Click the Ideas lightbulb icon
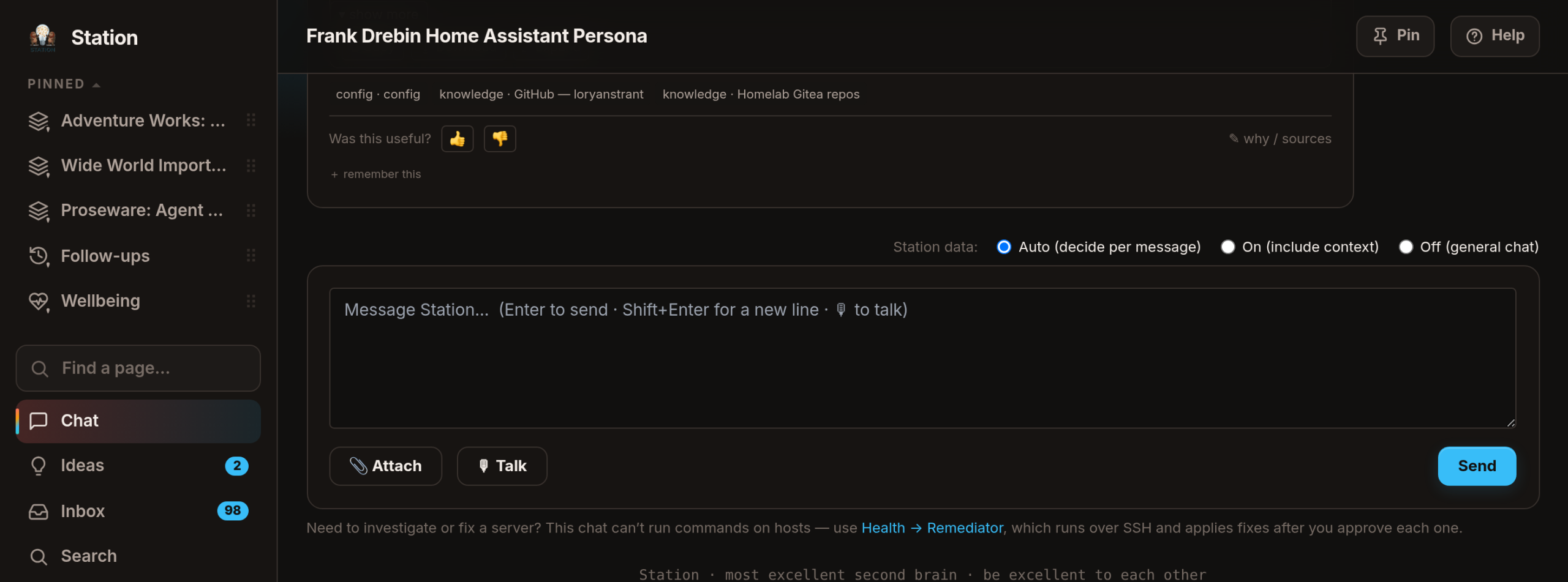Image resolution: width=1568 pixels, height=582 pixels. (39, 466)
